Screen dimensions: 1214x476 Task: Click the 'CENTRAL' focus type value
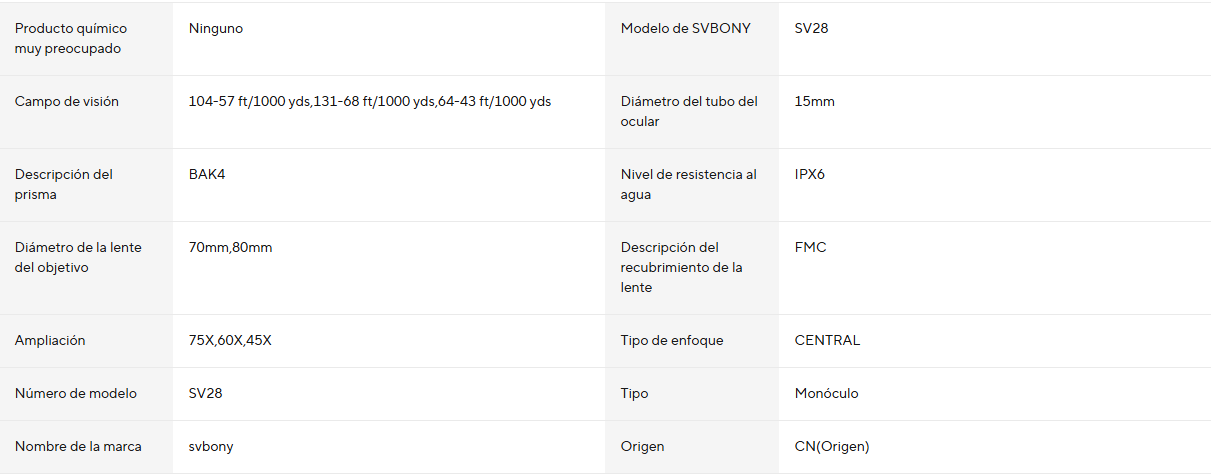click(827, 341)
